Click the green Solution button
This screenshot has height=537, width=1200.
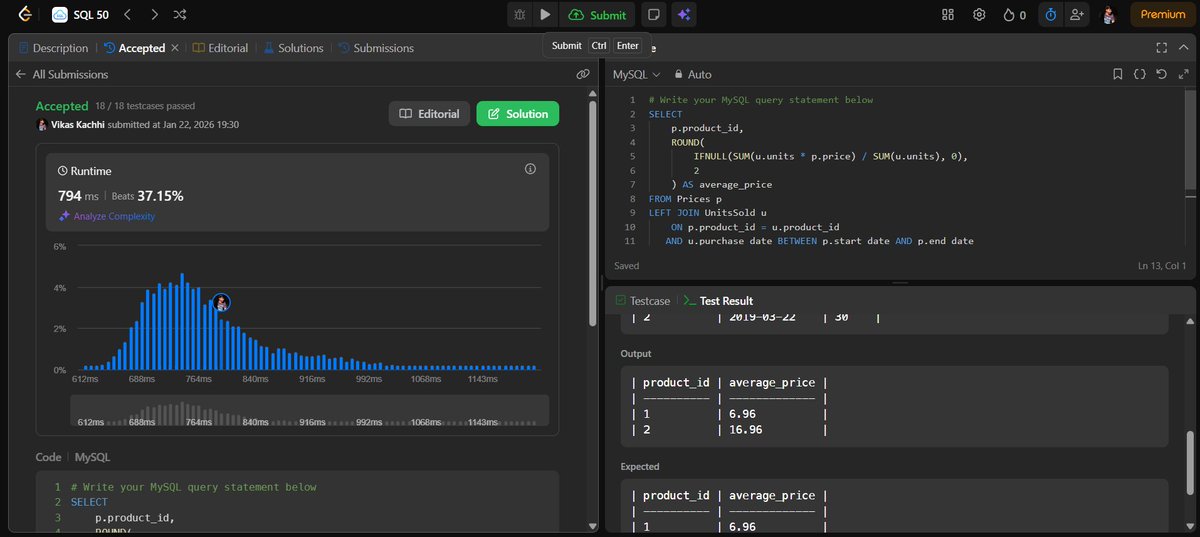pos(517,114)
